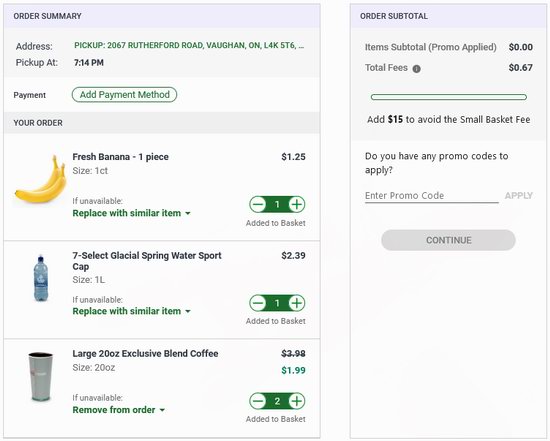
Task: Open banana's Replace with similar item dropdown
Action: [x=132, y=213]
